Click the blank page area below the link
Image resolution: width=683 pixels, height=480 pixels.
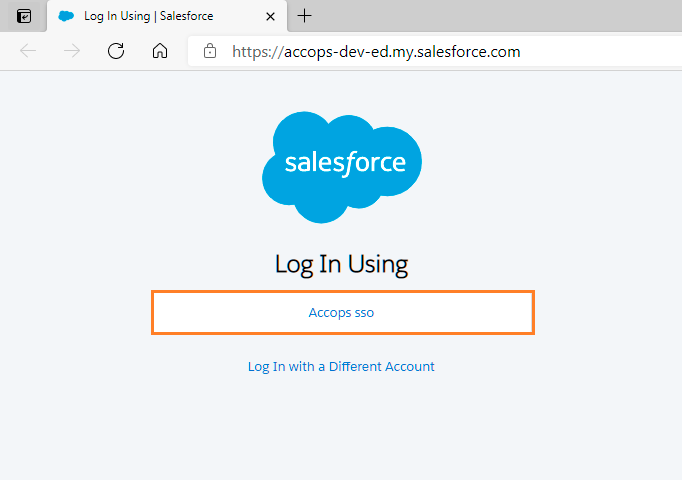[341, 430]
